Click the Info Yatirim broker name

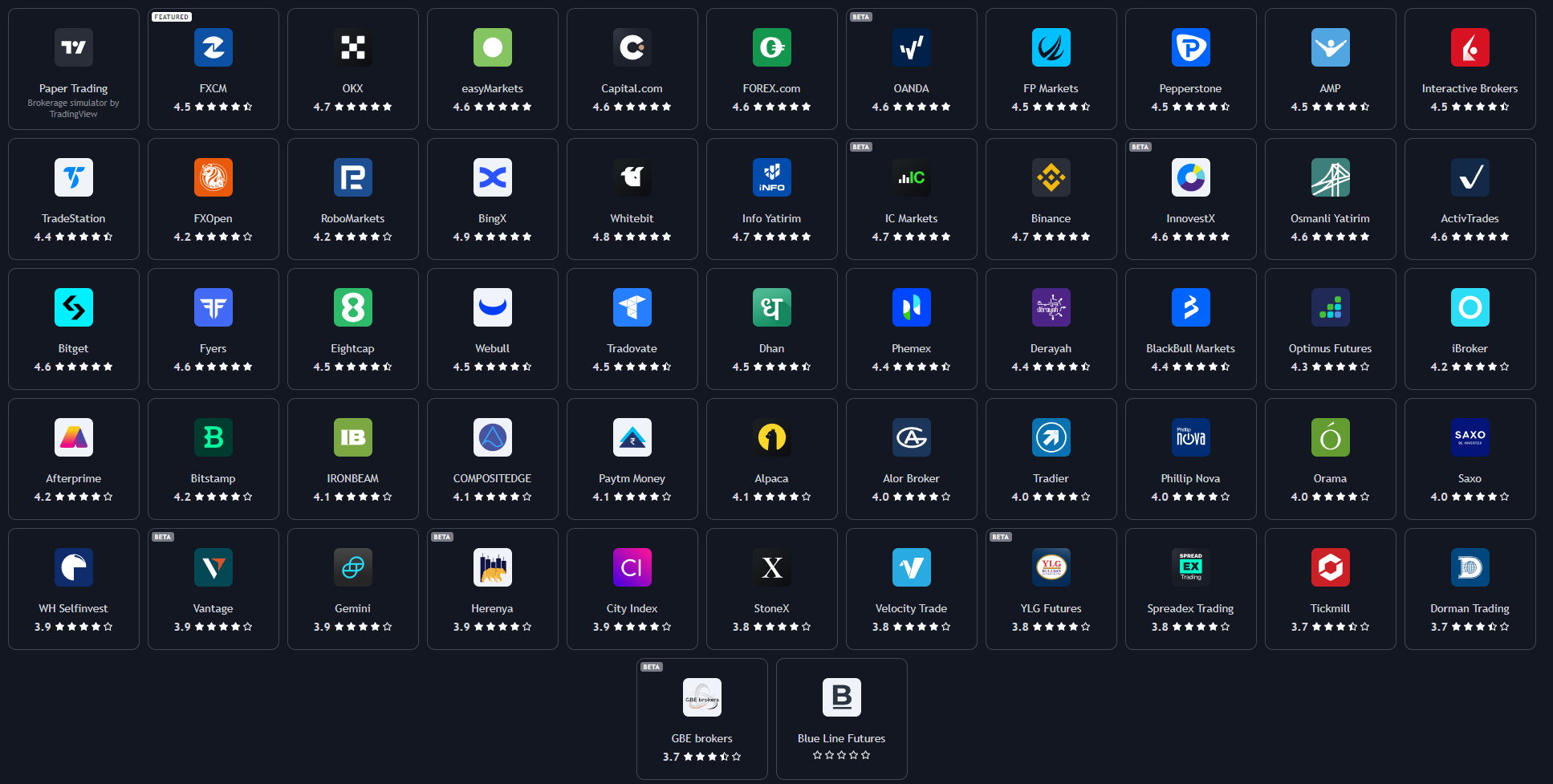click(772, 218)
